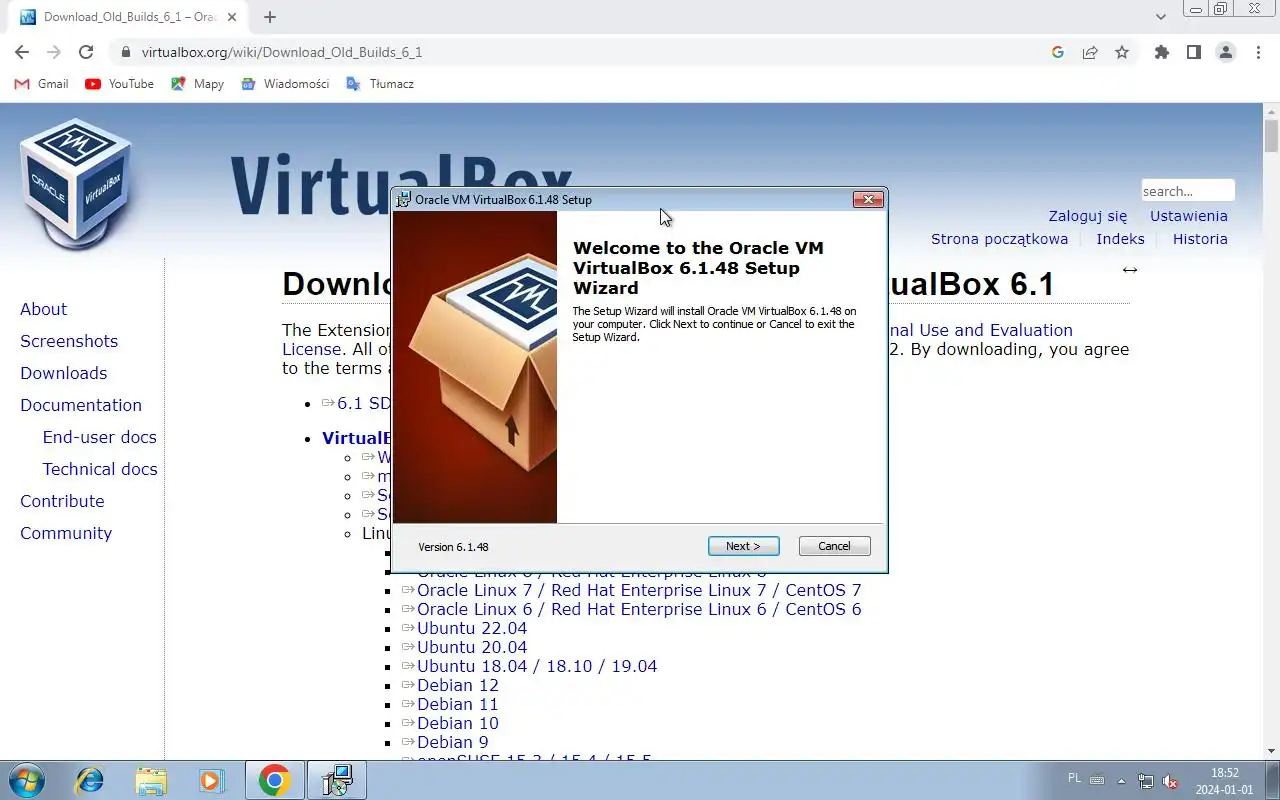This screenshot has width=1280, height=800.
Task: Open tab search dropdown arrow
Action: tap(1160, 17)
